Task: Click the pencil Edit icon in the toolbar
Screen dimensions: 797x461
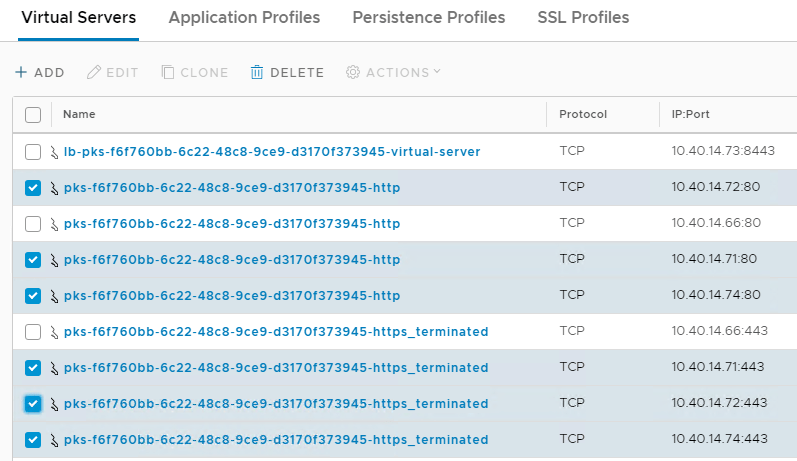Action: [95, 73]
